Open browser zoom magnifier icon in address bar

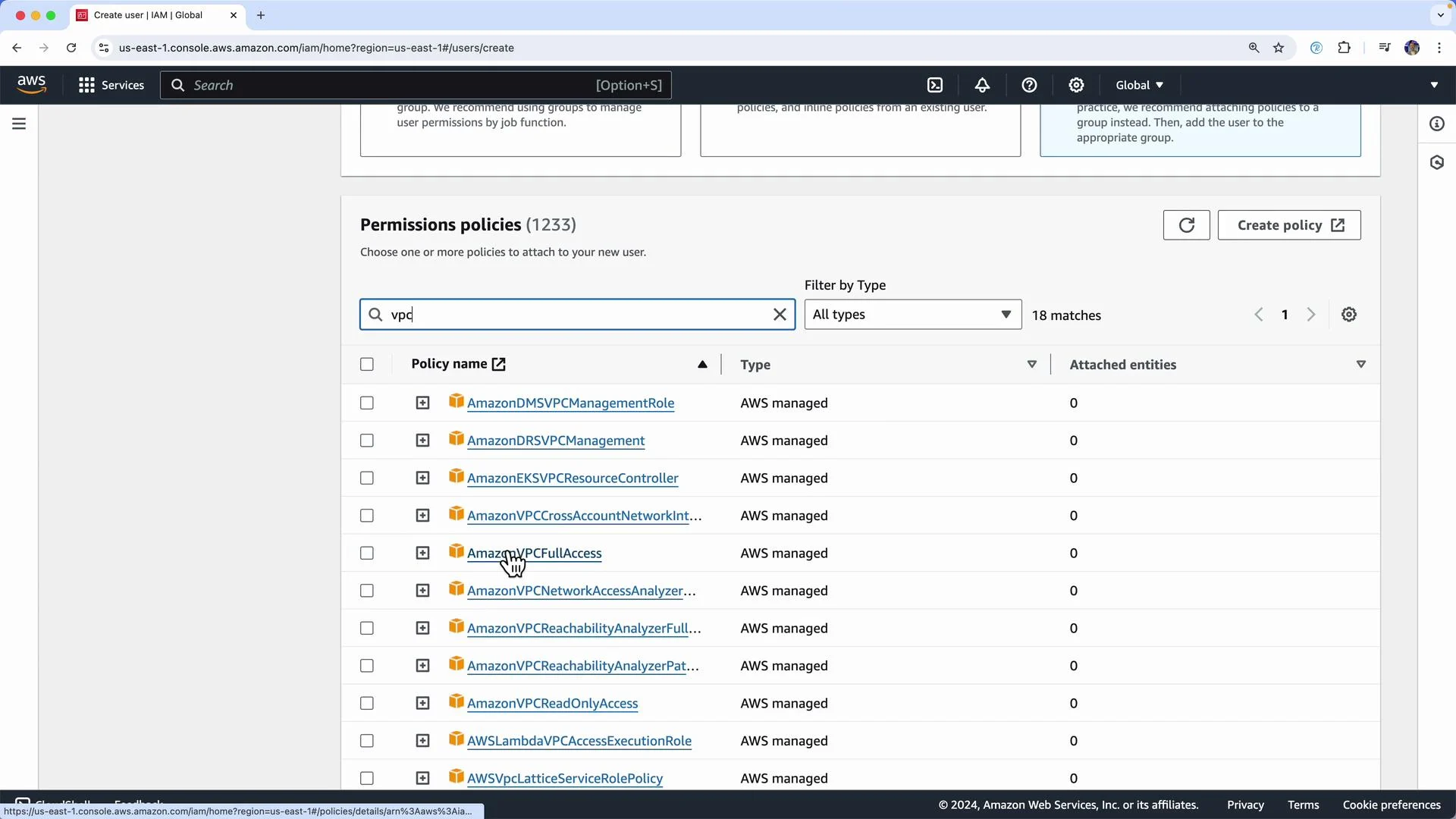[x=1254, y=48]
